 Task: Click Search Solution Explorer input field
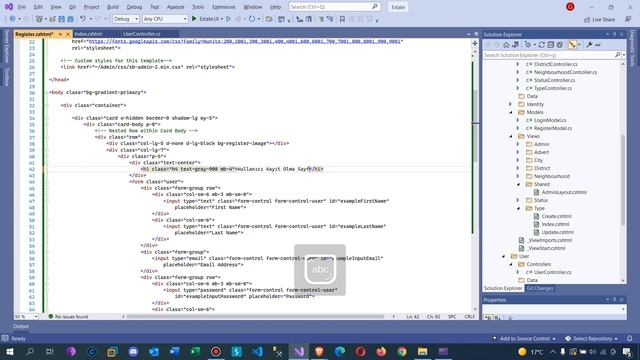tap(549, 55)
